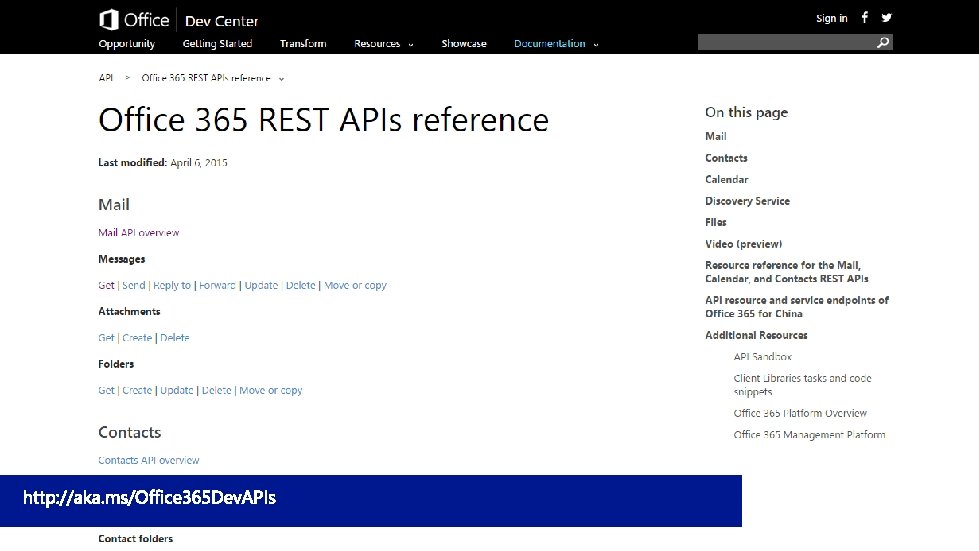Click the Last modified date text

pyautogui.click(x=163, y=162)
